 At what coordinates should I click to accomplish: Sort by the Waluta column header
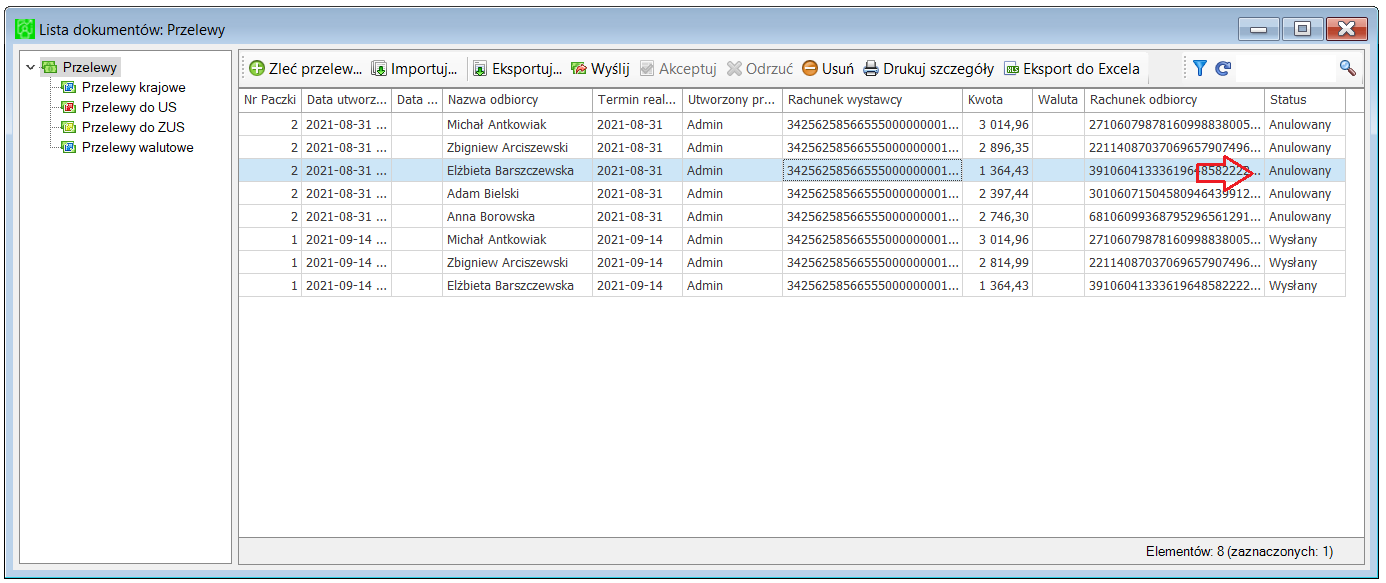(1058, 100)
